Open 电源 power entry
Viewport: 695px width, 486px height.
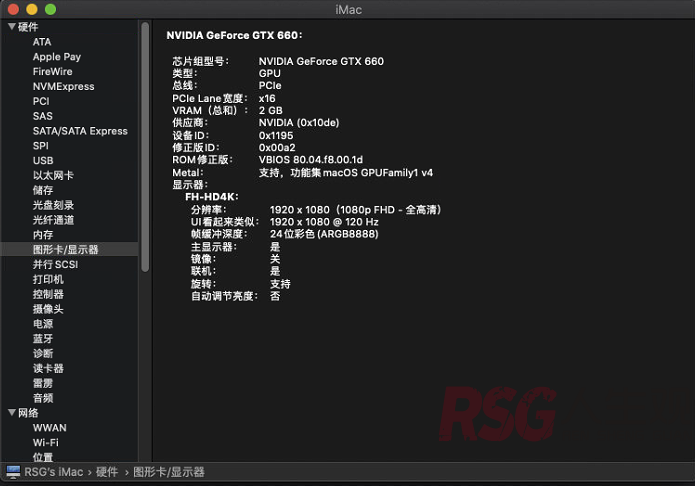pyautogui.click(x=43, y=324)
